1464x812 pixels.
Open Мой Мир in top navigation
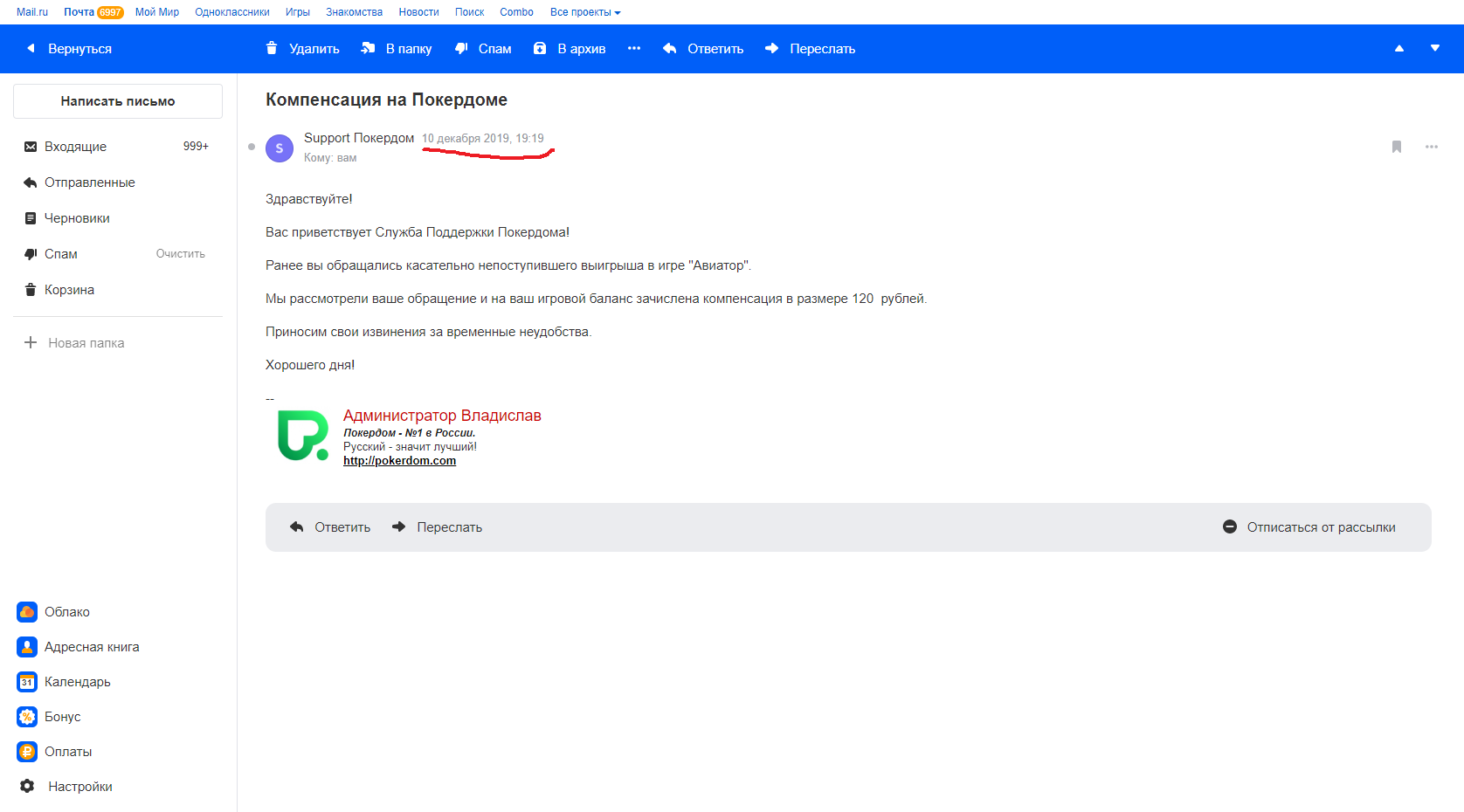[157, 12]
